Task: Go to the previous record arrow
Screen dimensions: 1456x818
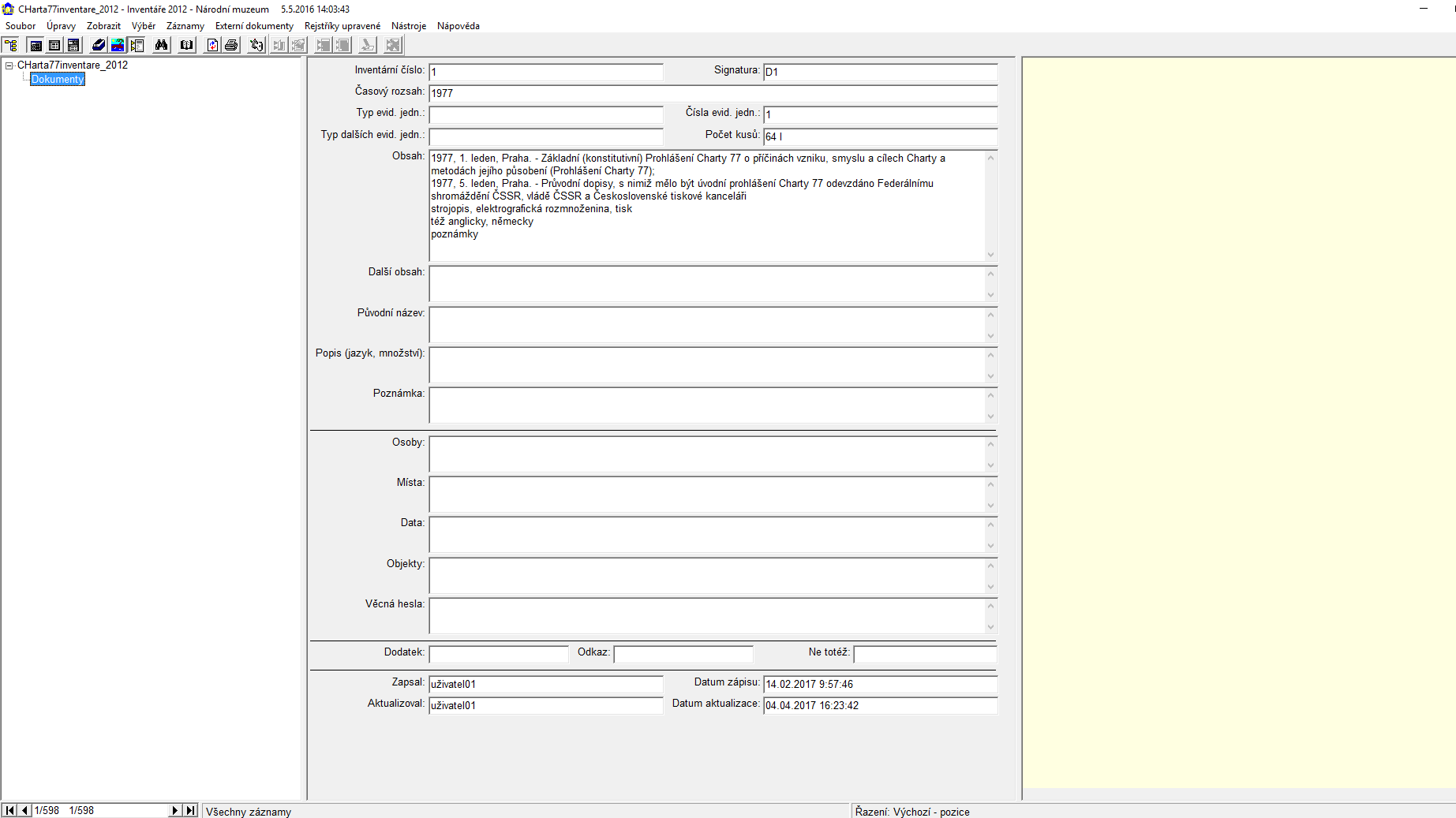Action: pyautogui.click(x=24, y=810)
